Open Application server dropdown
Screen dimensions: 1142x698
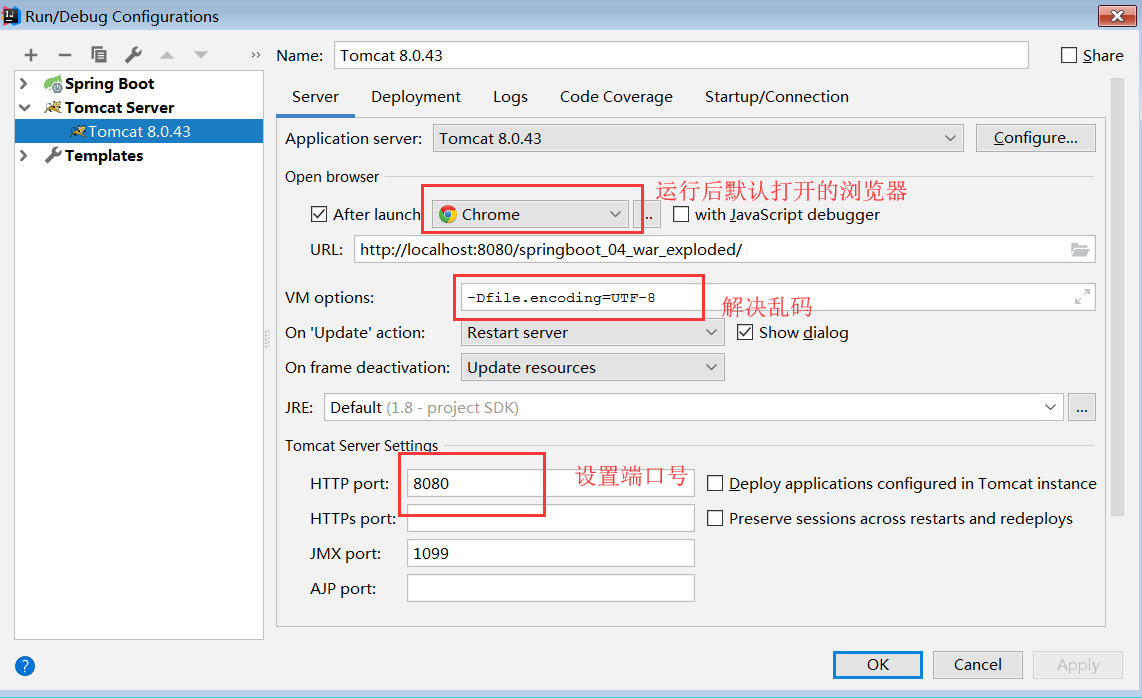pos(698,138)
